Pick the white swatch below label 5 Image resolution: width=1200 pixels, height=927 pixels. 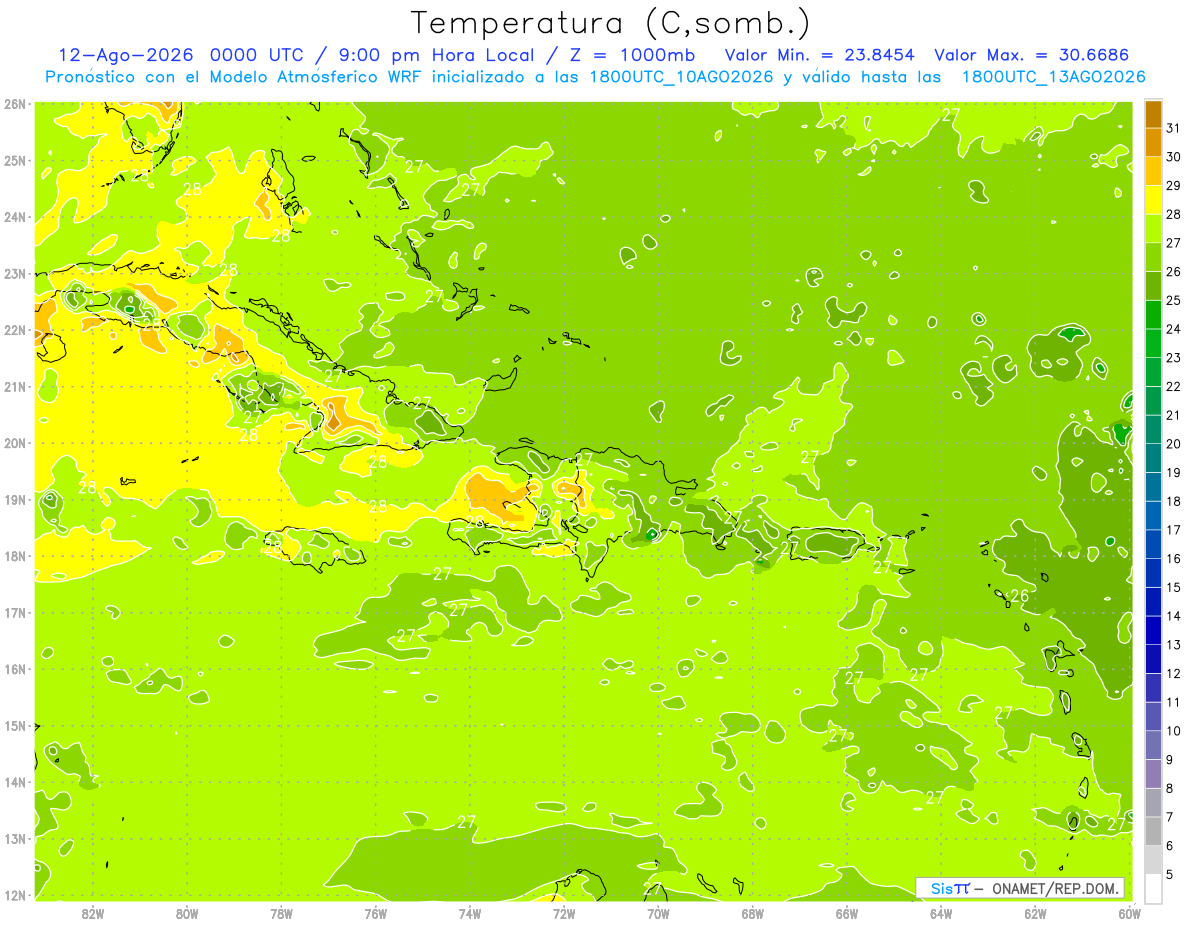point(1152,888)
